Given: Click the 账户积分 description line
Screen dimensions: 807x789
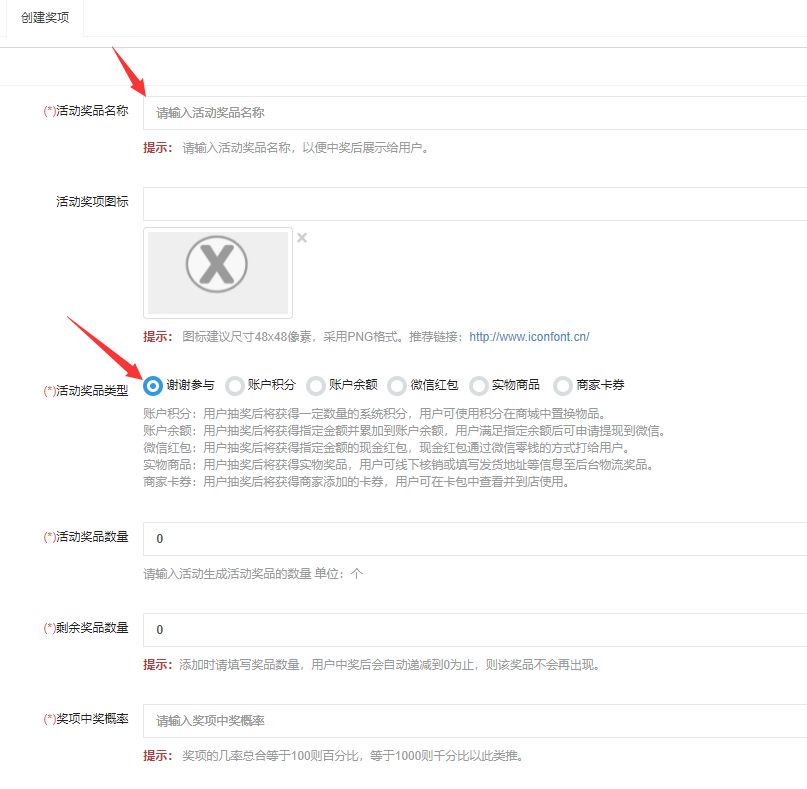Looking at the screenshot, I should [374, 414].
